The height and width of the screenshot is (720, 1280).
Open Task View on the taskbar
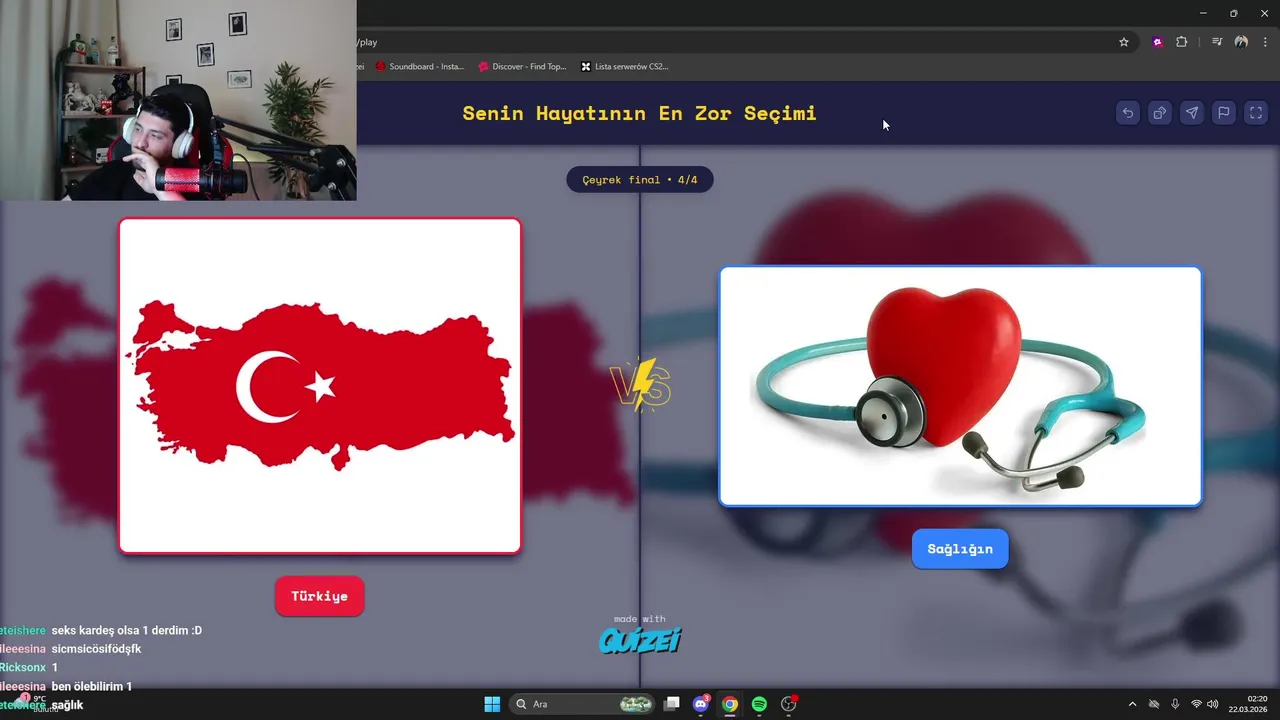tap(672, 704)
